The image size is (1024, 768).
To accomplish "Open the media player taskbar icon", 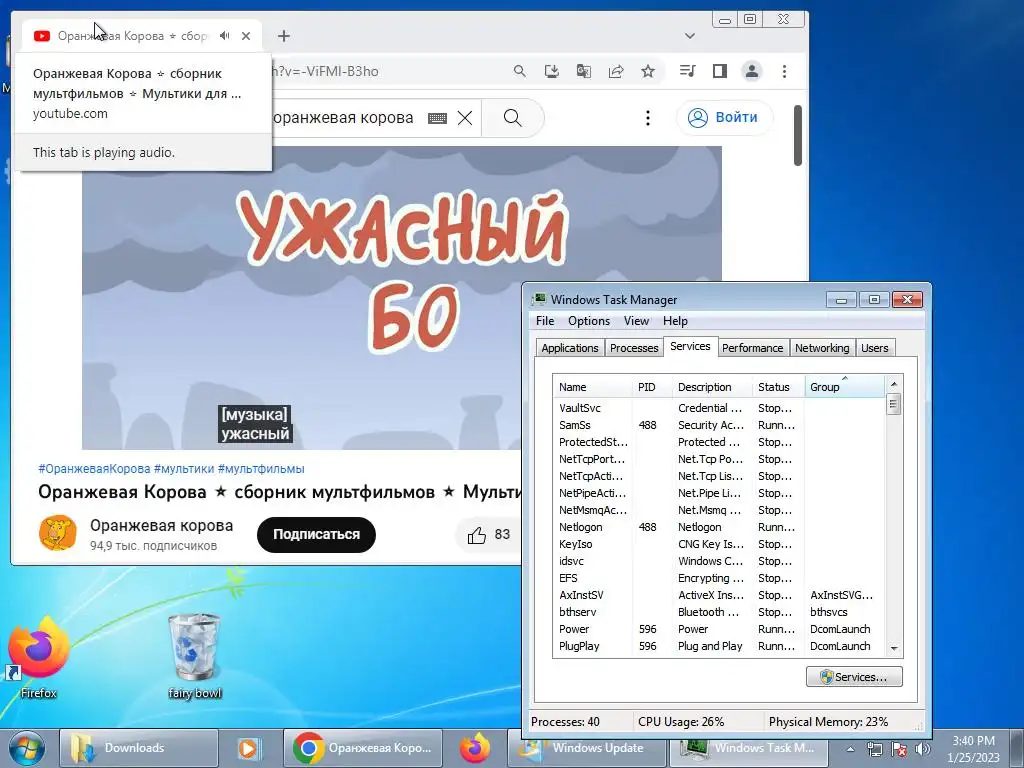I will point(249,748).
